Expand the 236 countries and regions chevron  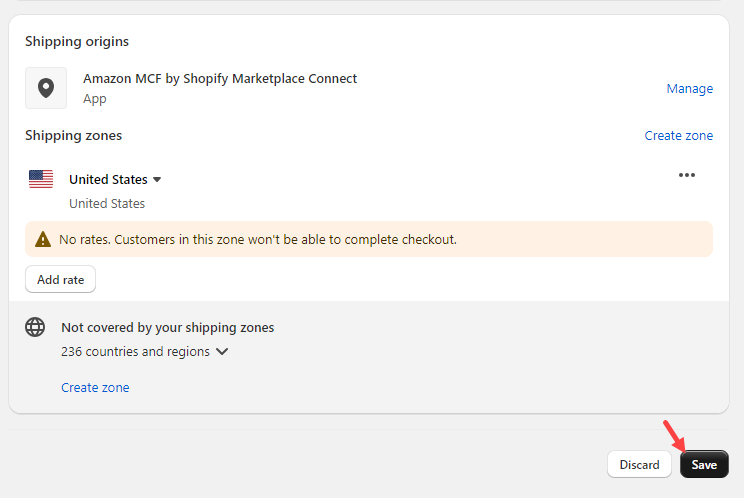pos(222,351)
